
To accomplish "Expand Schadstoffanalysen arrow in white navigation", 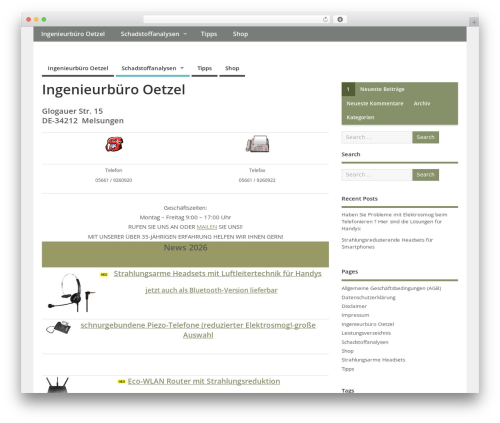I will (x=182, y=68).
